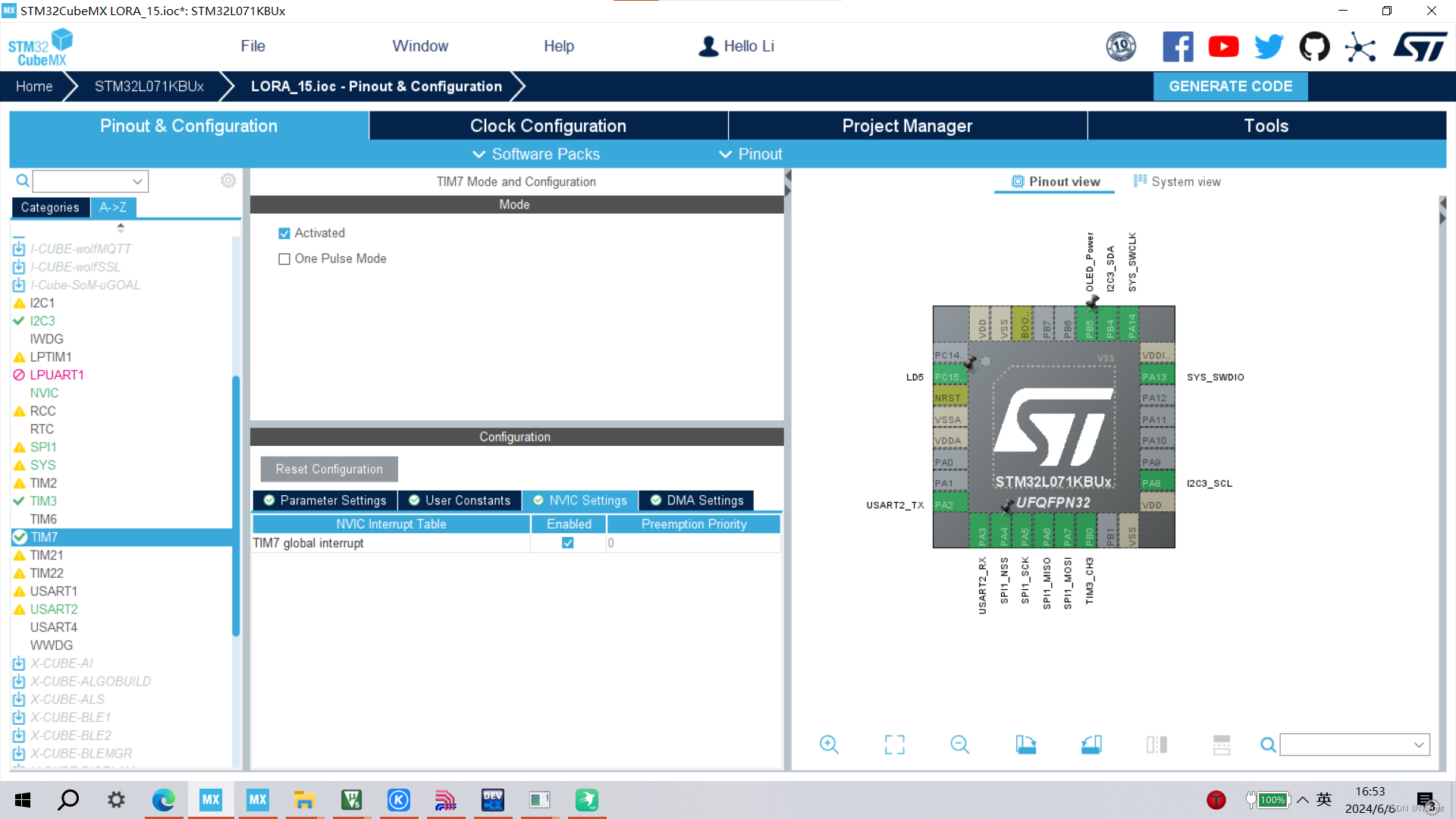Switch to Tools tab
This screenshot has height=819, width=1456.
[1266, 126]
